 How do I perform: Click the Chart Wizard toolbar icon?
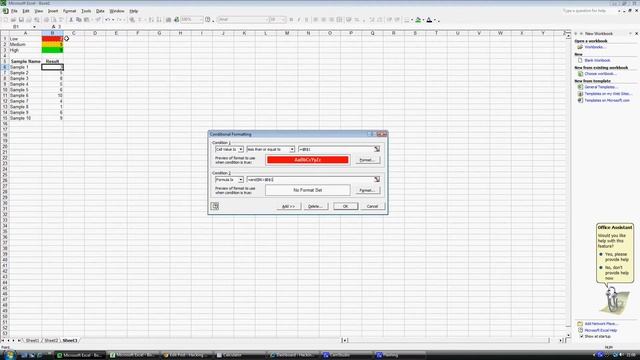[x=168, y=20]
